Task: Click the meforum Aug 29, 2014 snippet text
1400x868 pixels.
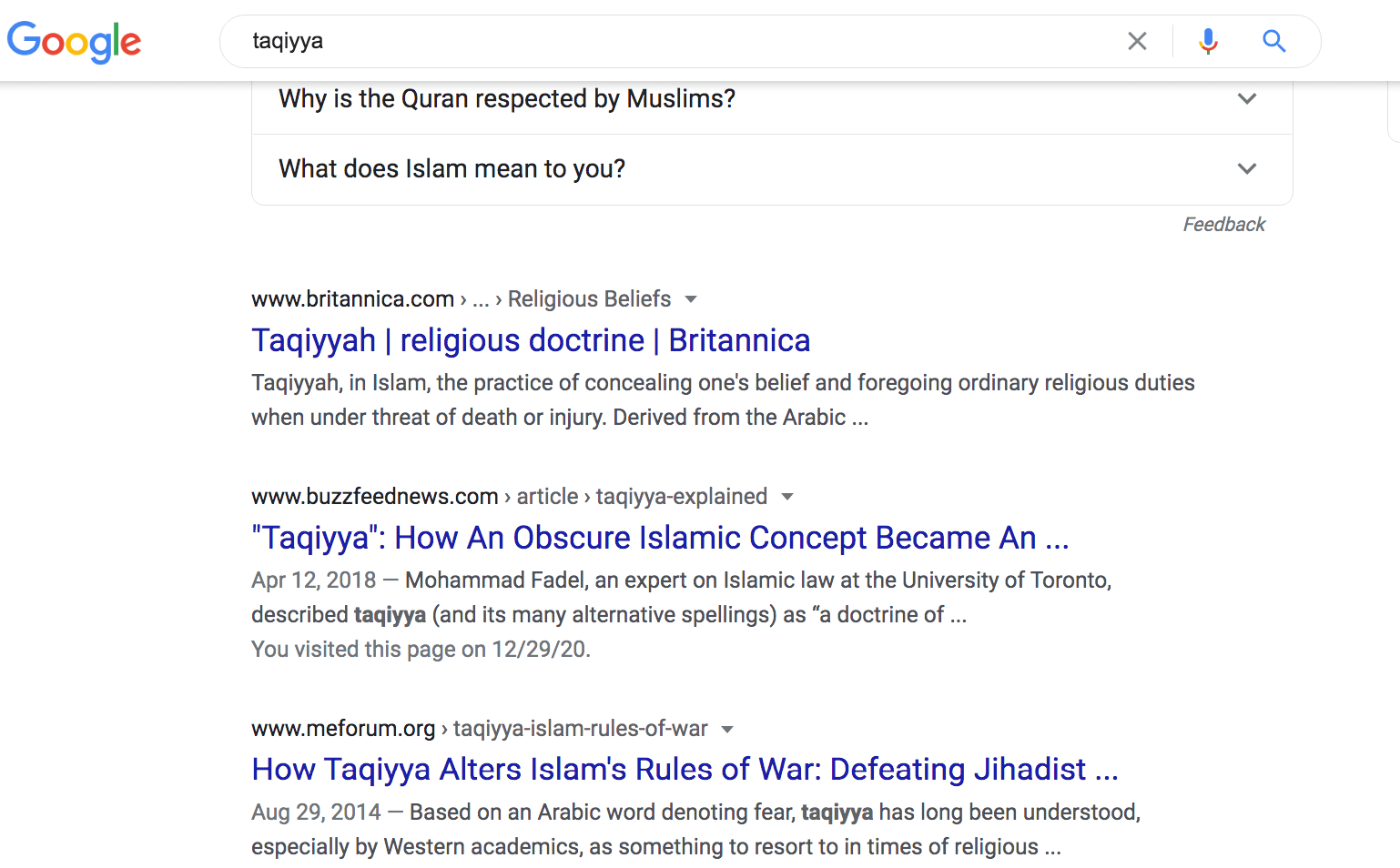Action: (695, 830)
